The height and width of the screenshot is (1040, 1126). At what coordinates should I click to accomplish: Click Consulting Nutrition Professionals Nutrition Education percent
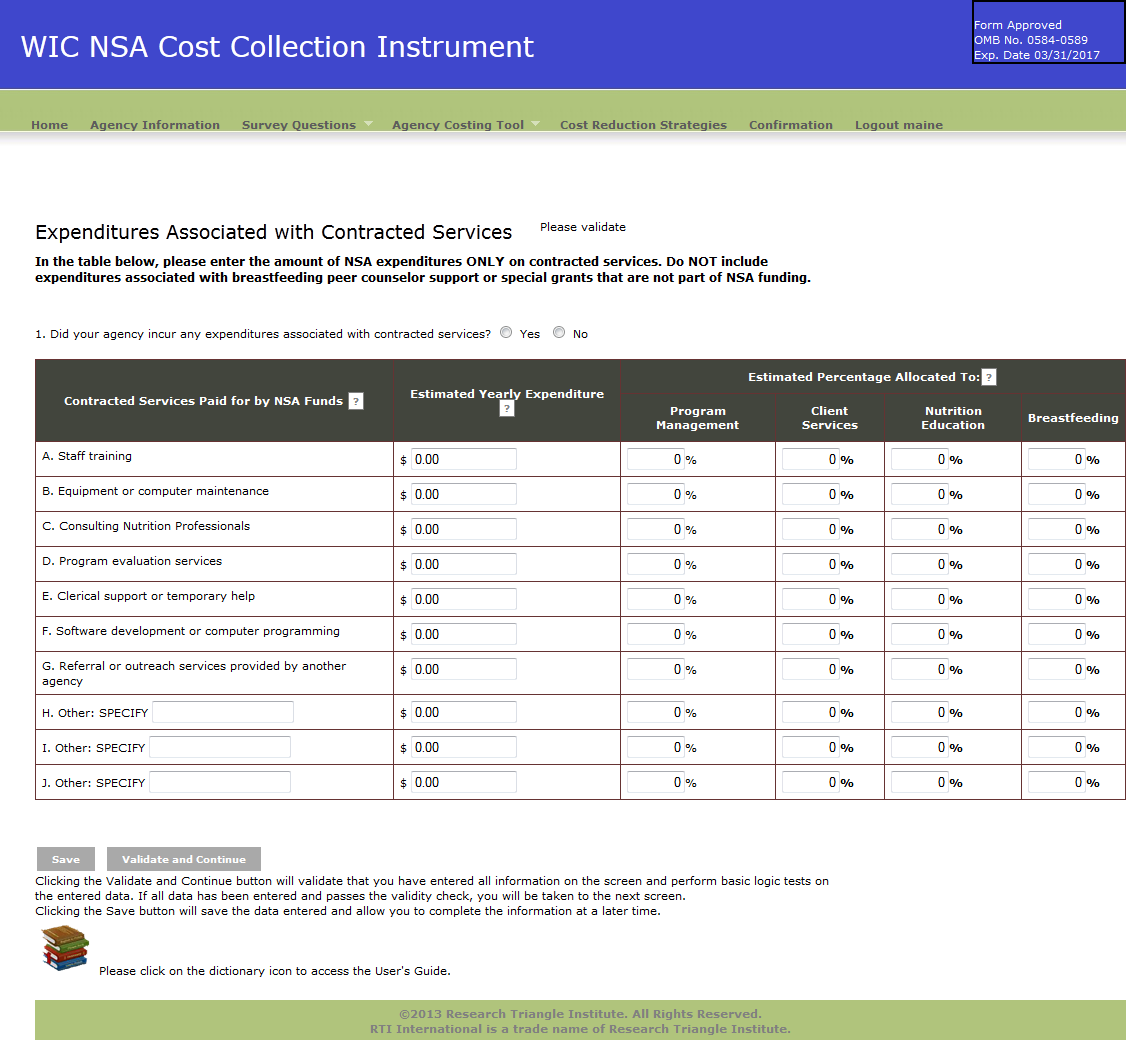919,529
